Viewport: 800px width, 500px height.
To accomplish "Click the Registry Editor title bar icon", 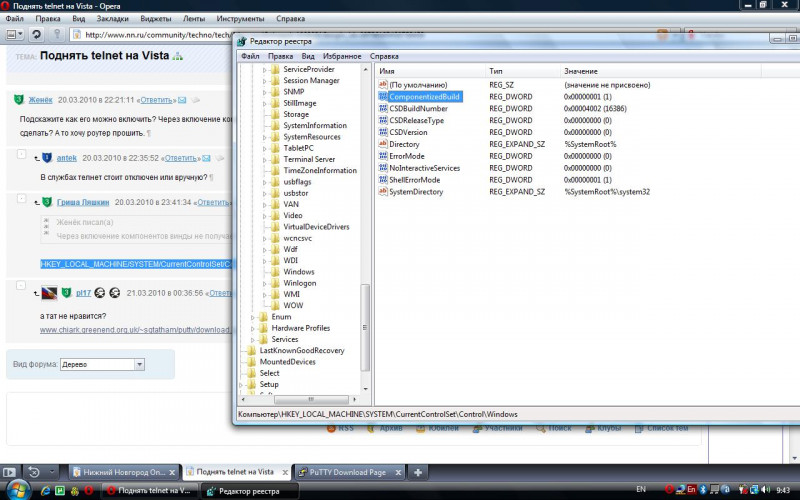I will click(x=242, y=41).
